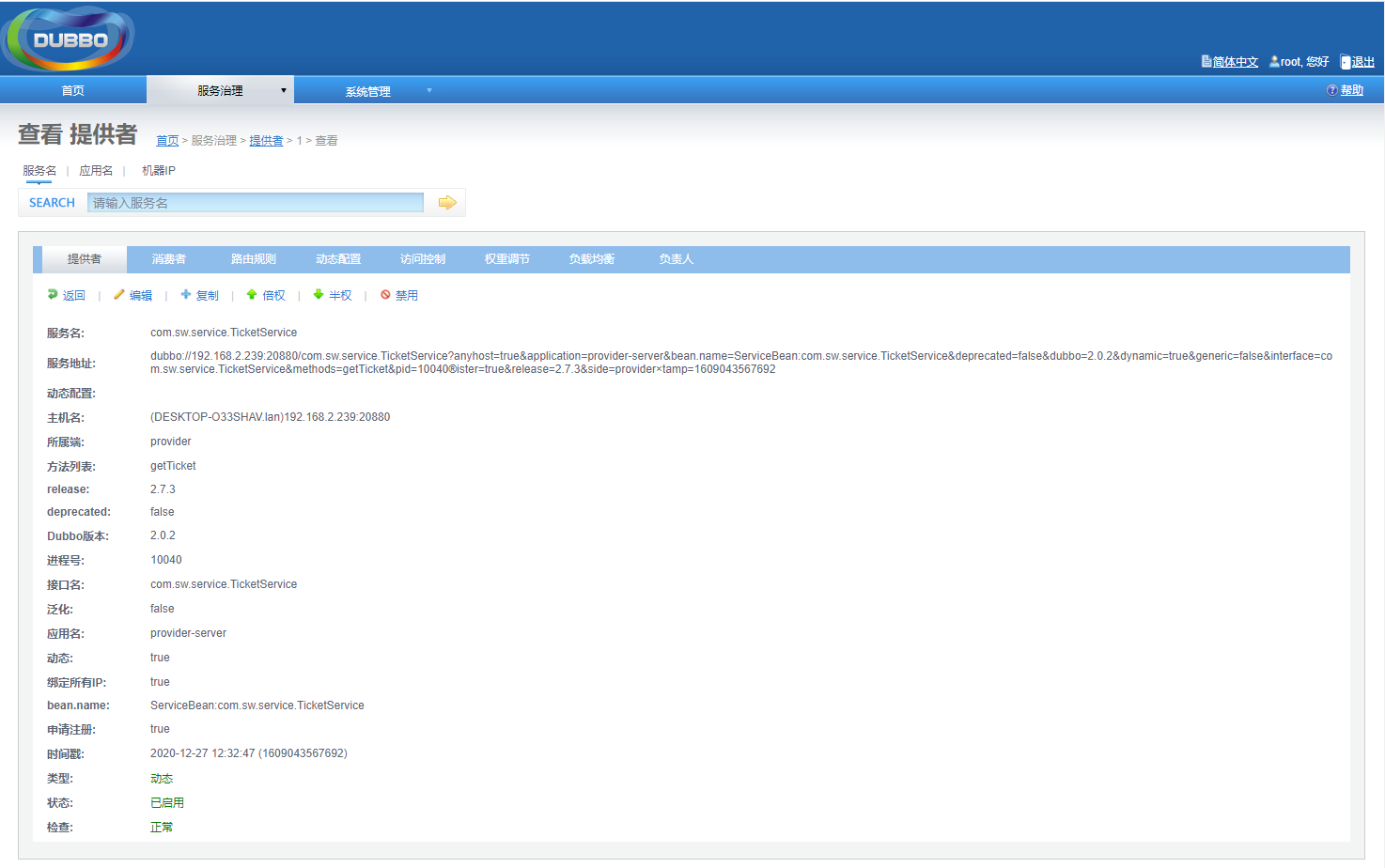Image resolution: width=1385 pixels, height=868 pixels.
Task: Click the logout door icon
Action: (x=1346, y=62)
